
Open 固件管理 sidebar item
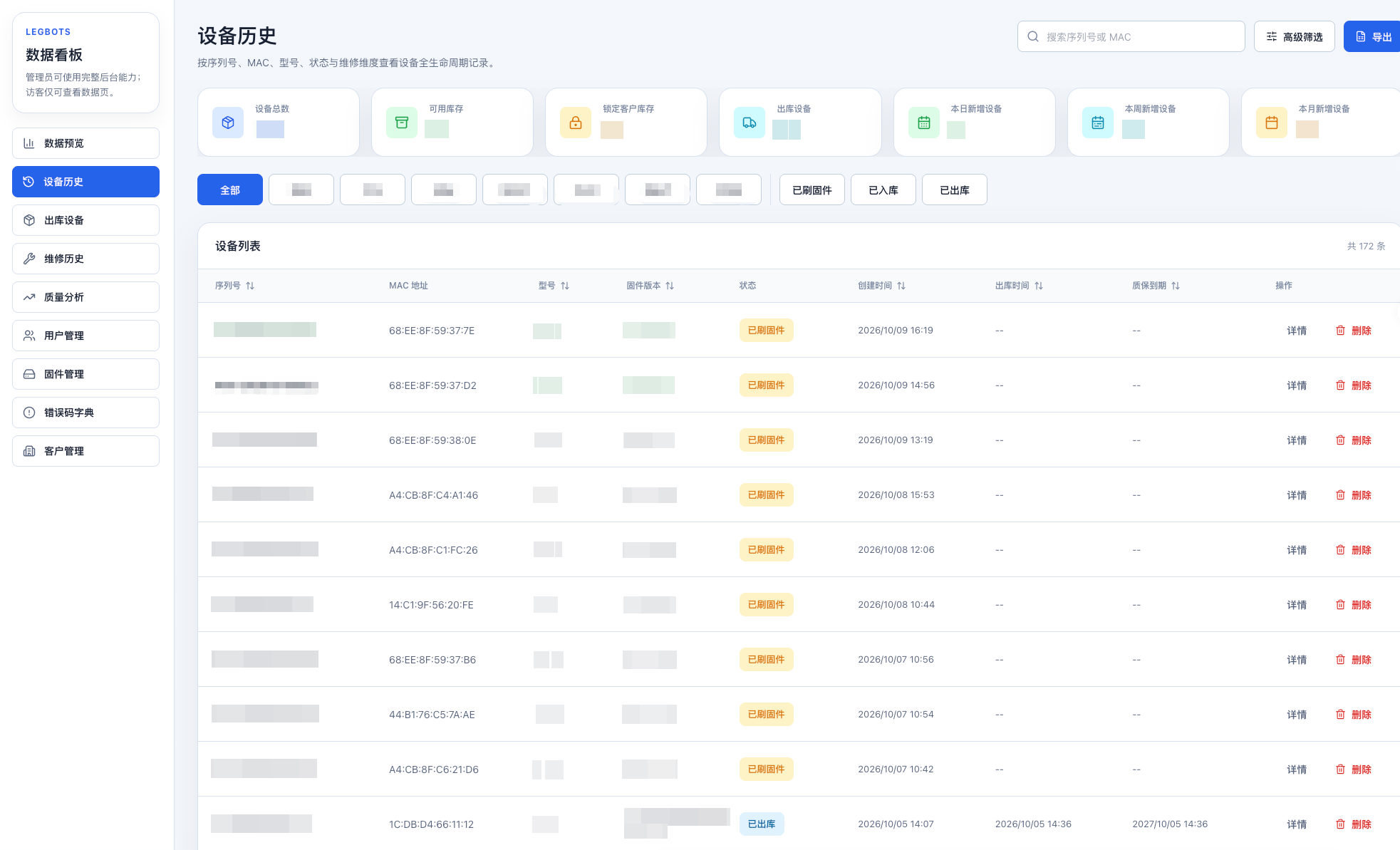pyautogui.click(x=85, y=374)
